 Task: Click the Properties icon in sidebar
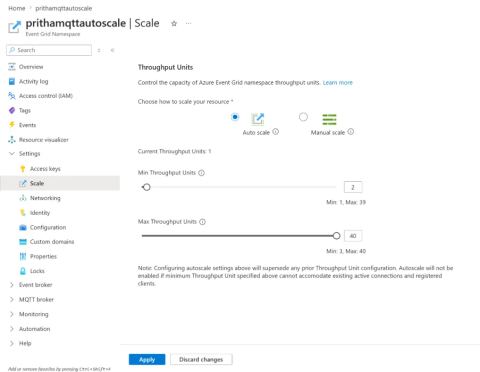coord(23,256)
